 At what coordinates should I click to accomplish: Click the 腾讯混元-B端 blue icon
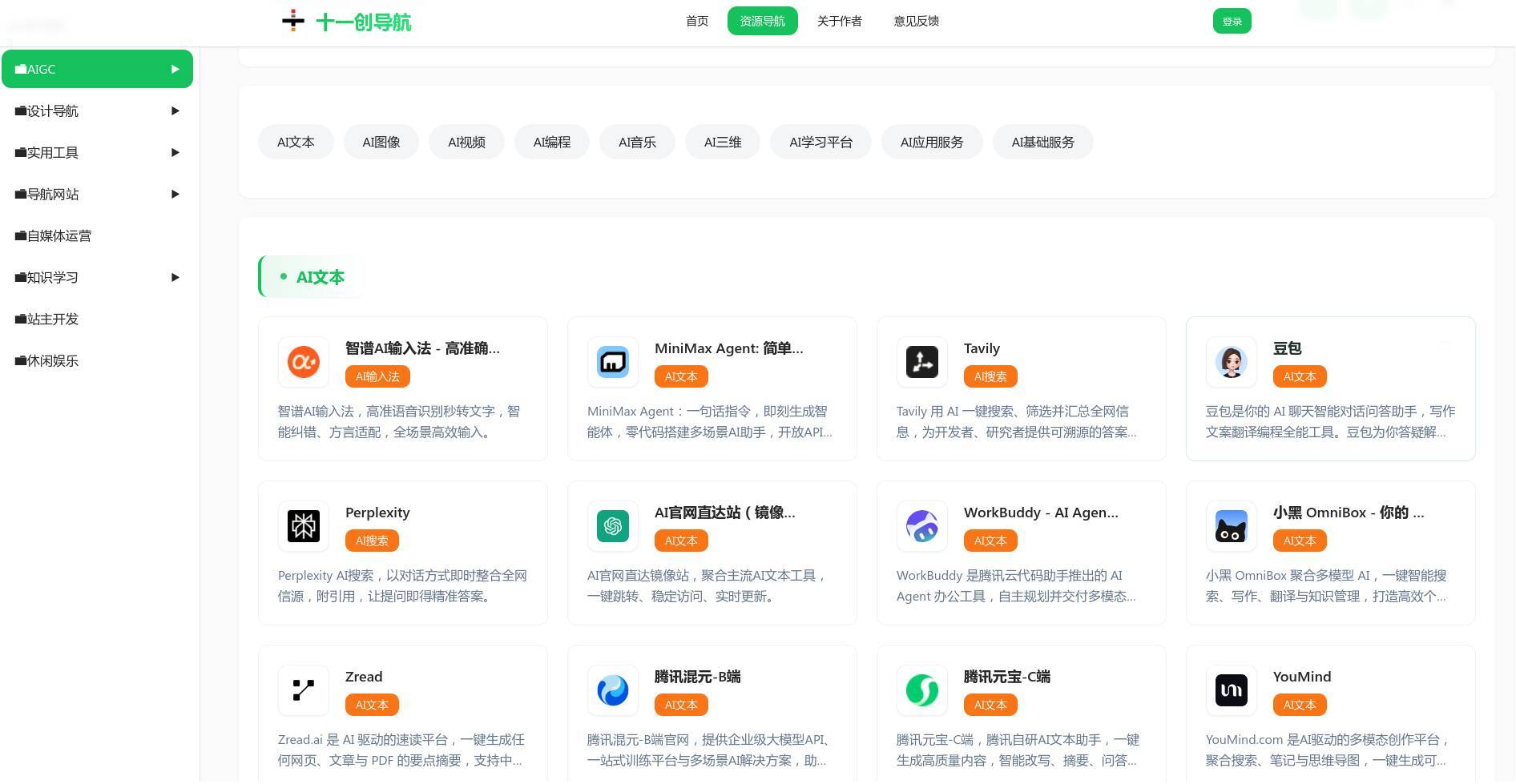pyautogui.click(x=613, y=690)
